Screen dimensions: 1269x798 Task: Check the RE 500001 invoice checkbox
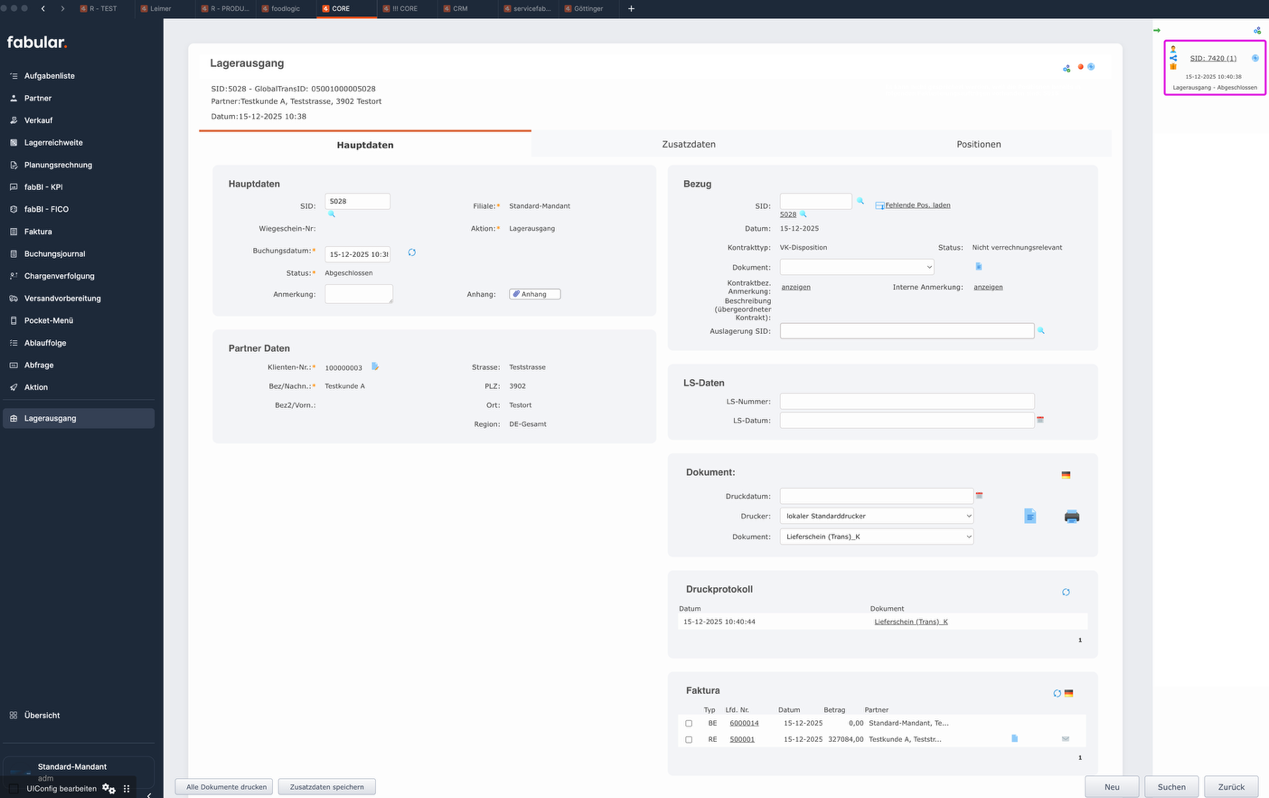coord(688,740)
